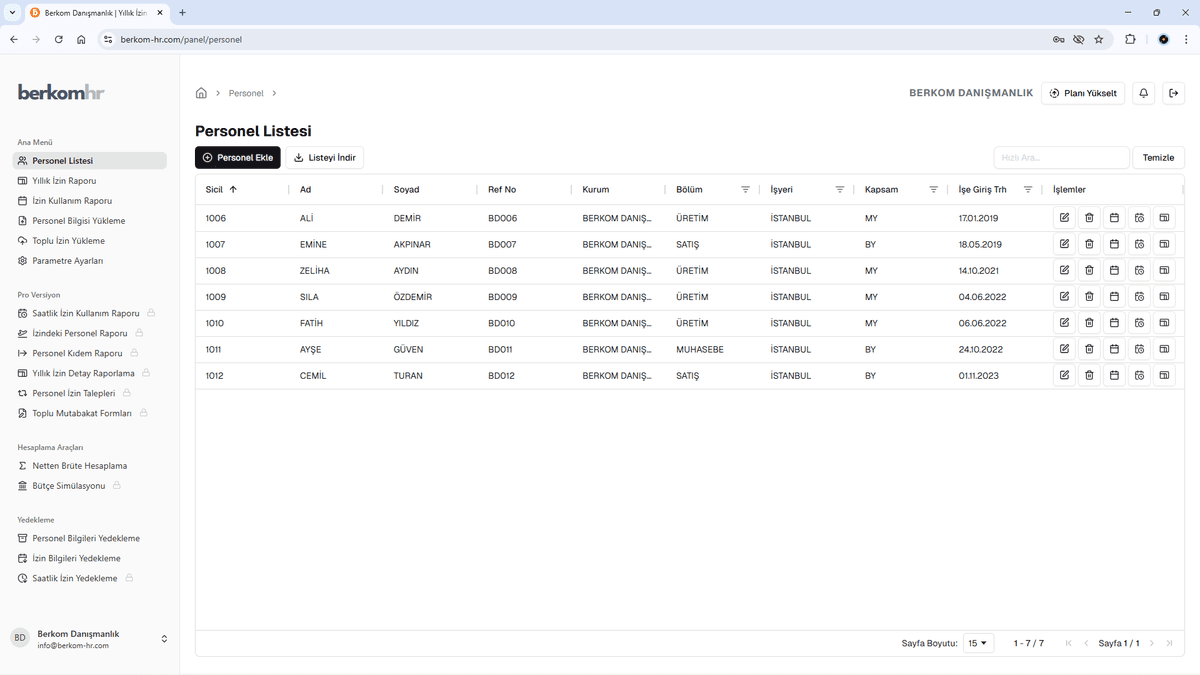The width and height of the screenshot is (1200, 675).
Task: Select Parametre Ayarları from the sidebar
Action: [x=67, y=261]
